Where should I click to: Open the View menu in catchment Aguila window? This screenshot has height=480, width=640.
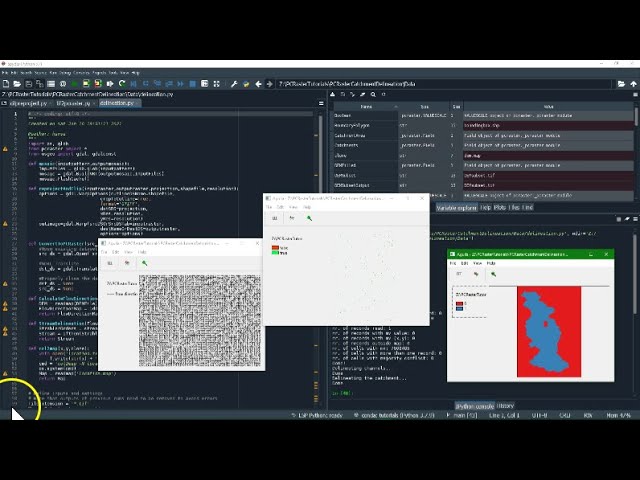coord(477,263)
